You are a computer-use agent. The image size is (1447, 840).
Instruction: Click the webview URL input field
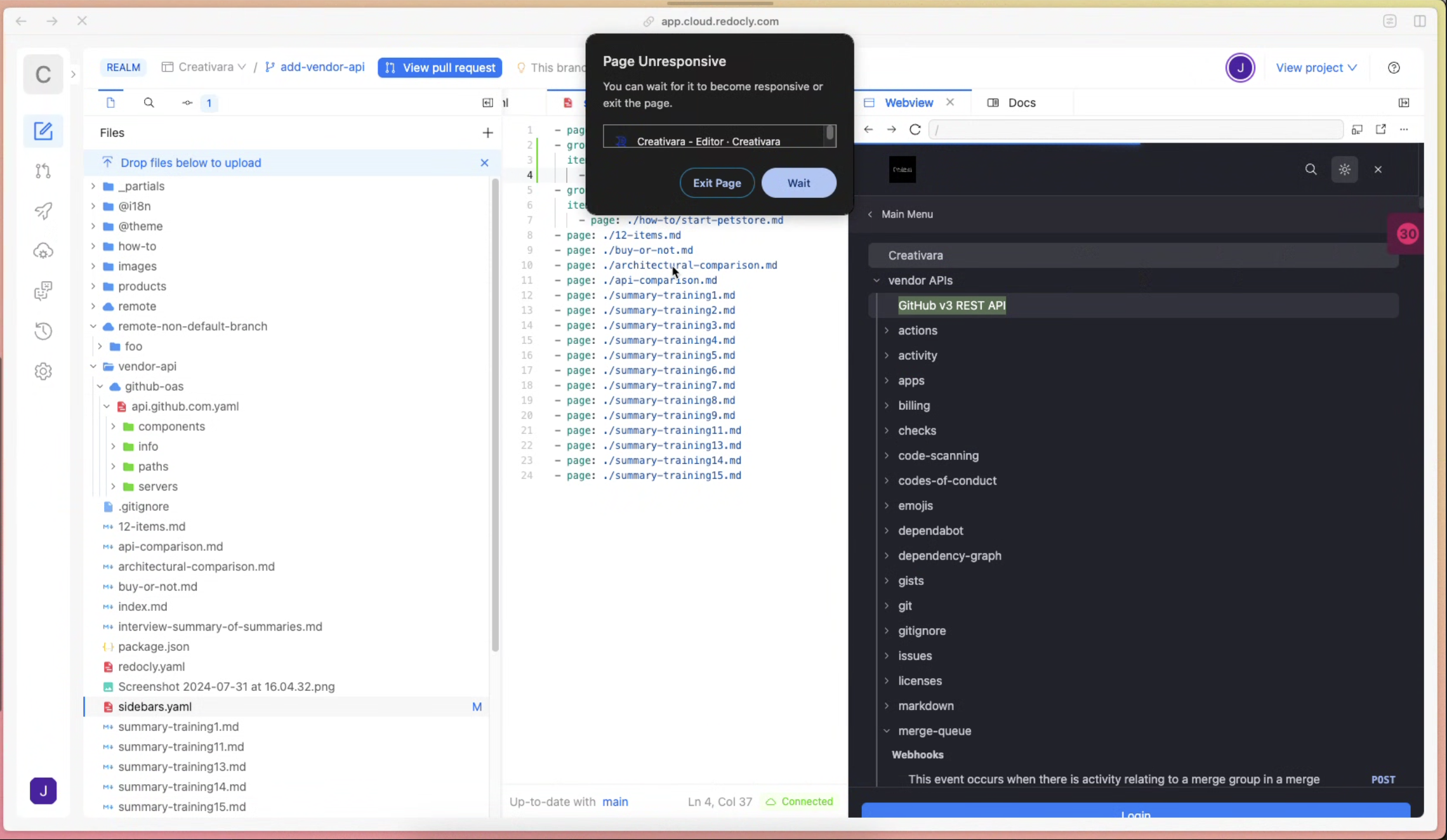click(x=1135, y=129)
